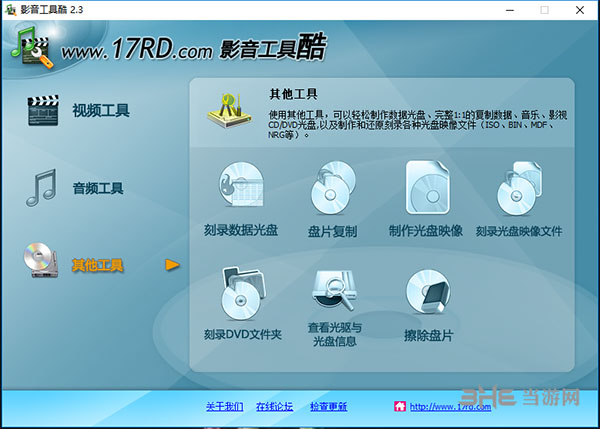Select the 其他工具 category label
This screenshot has width=600, height=429.
98,265
